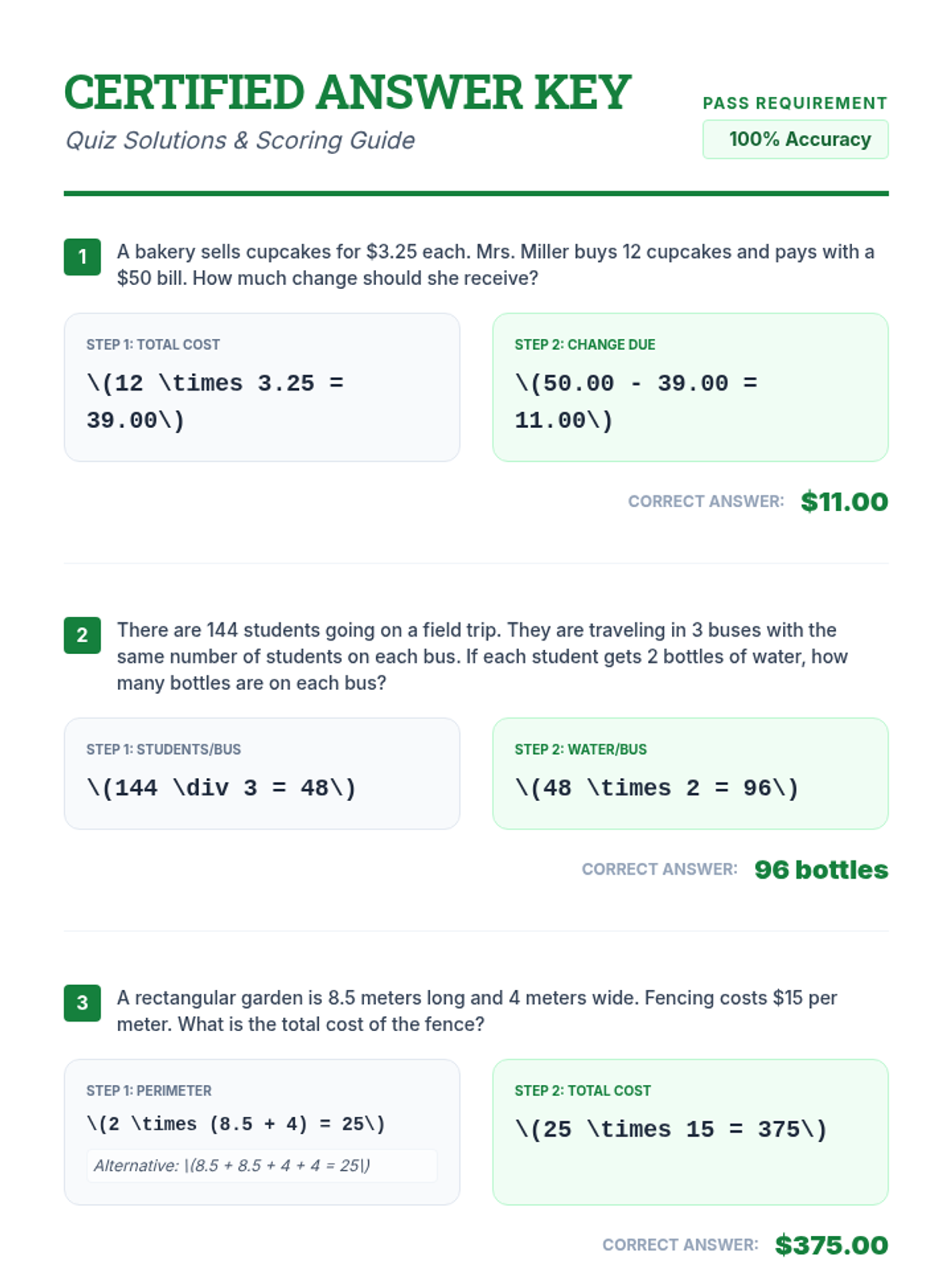Select the Step 1: Total Cost card
Image resolution: width=952 pixels, height=1270 pixels.
point(262,387)
